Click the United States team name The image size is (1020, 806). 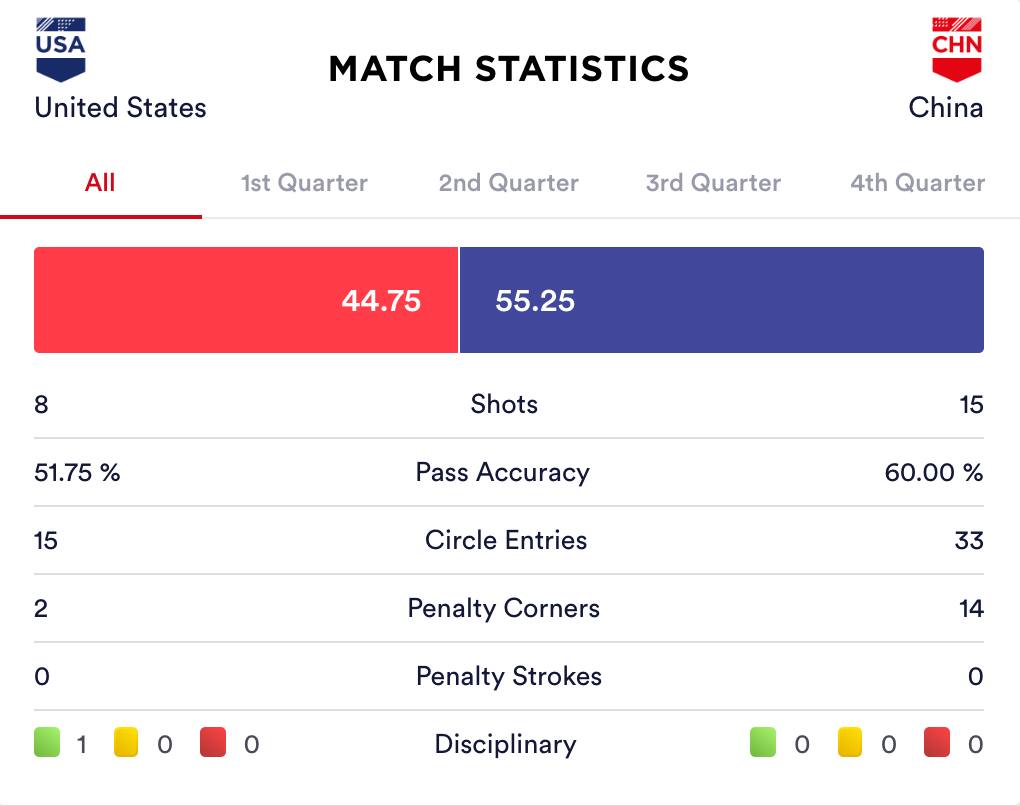[x=120, y=108]
